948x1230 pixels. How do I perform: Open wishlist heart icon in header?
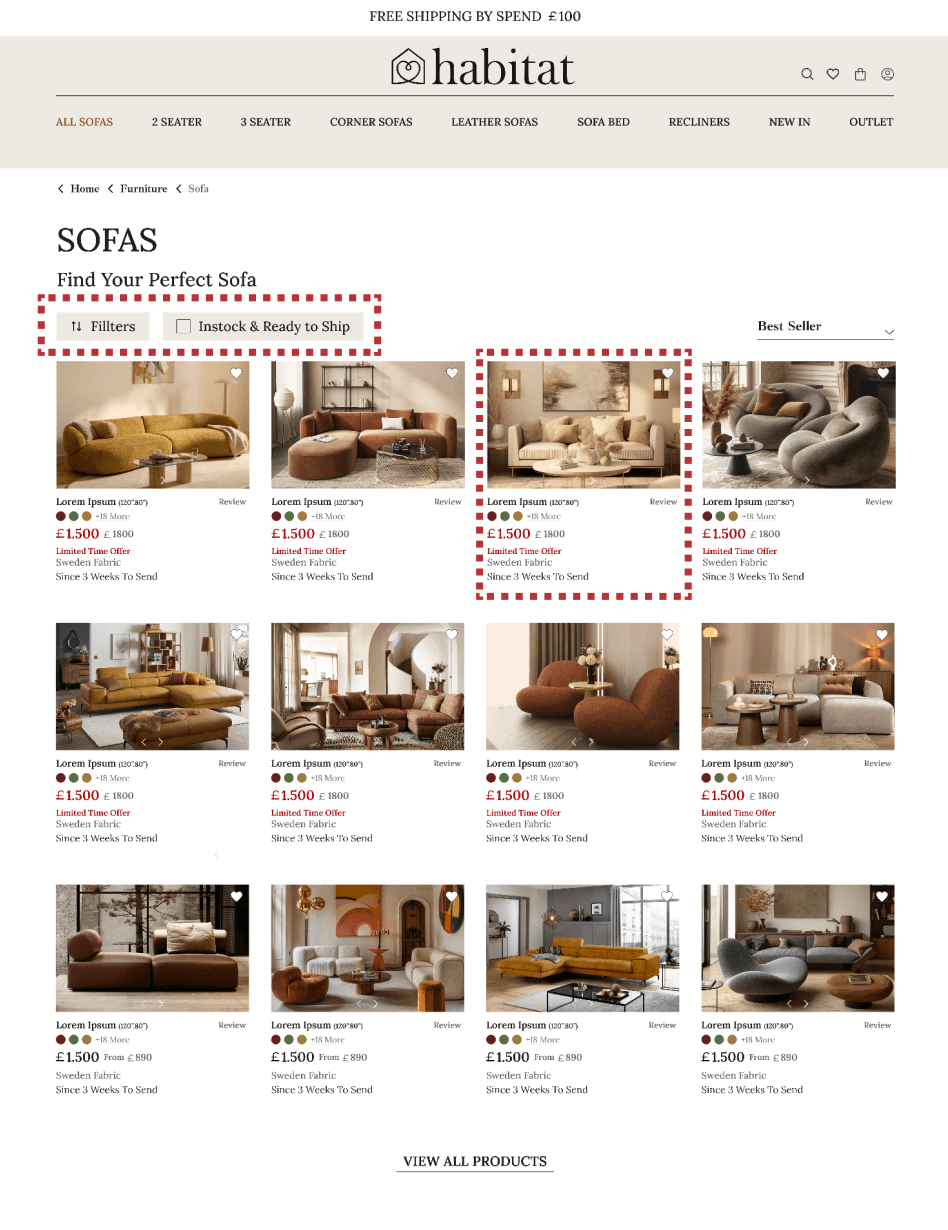pyautogui.click(x=833, y=74)
